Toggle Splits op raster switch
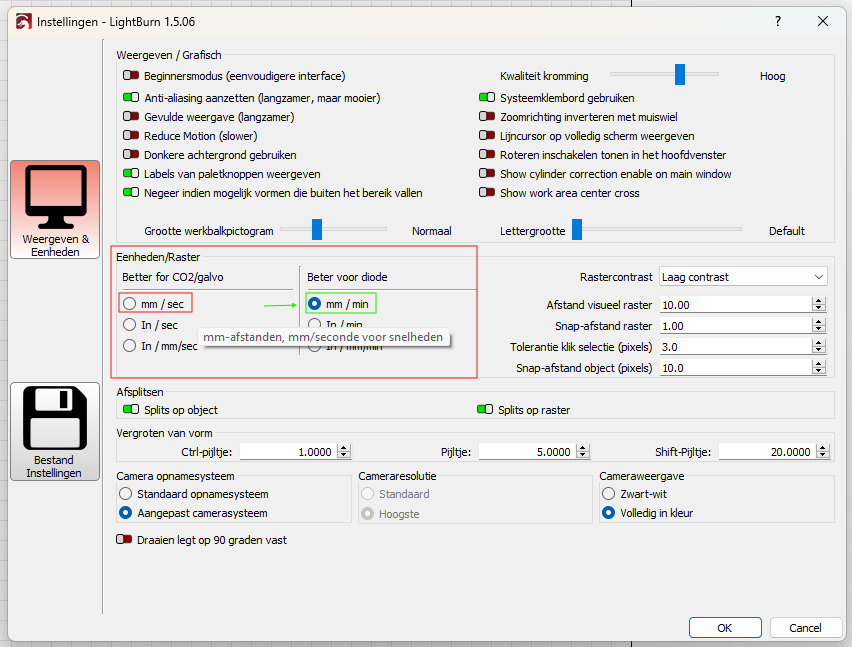852x647 pixels. (485, 409)
